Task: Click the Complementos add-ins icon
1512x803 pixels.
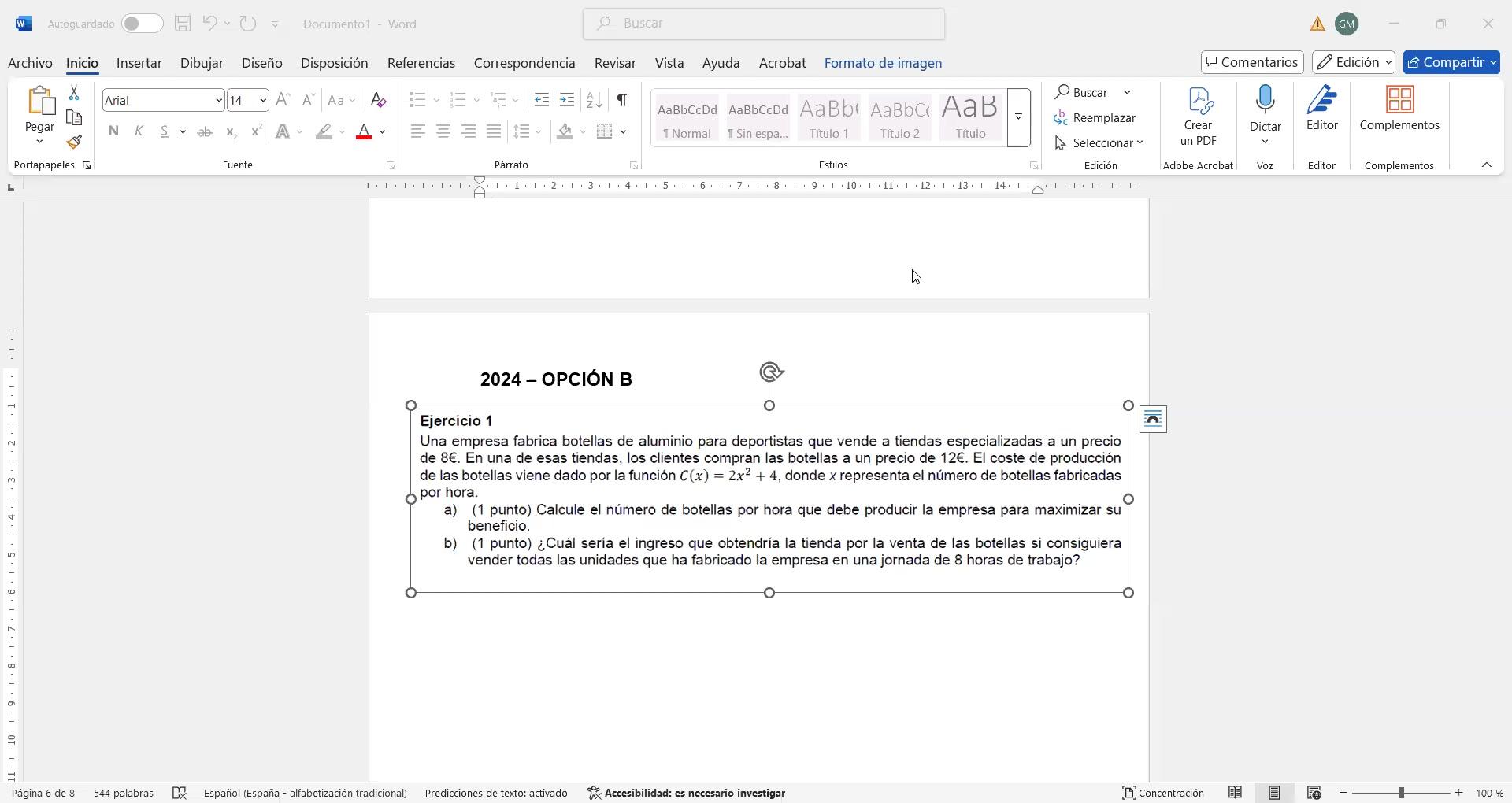Action: tap(1399, 101)
